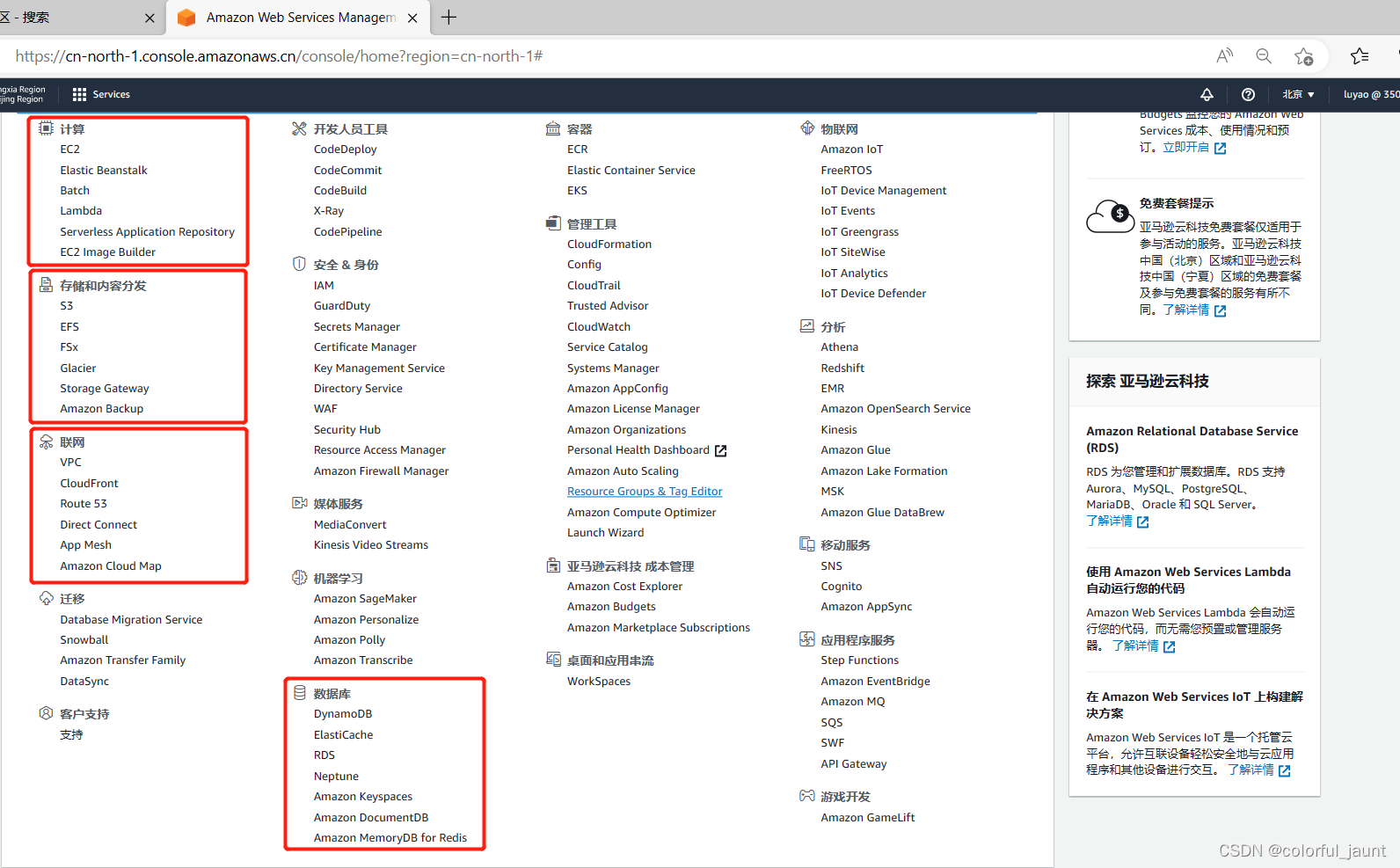The width and height of the screenshot is (1400, 868).
Task: Click the 管理工具 management tools icon
Action: [x=553, y=223]
